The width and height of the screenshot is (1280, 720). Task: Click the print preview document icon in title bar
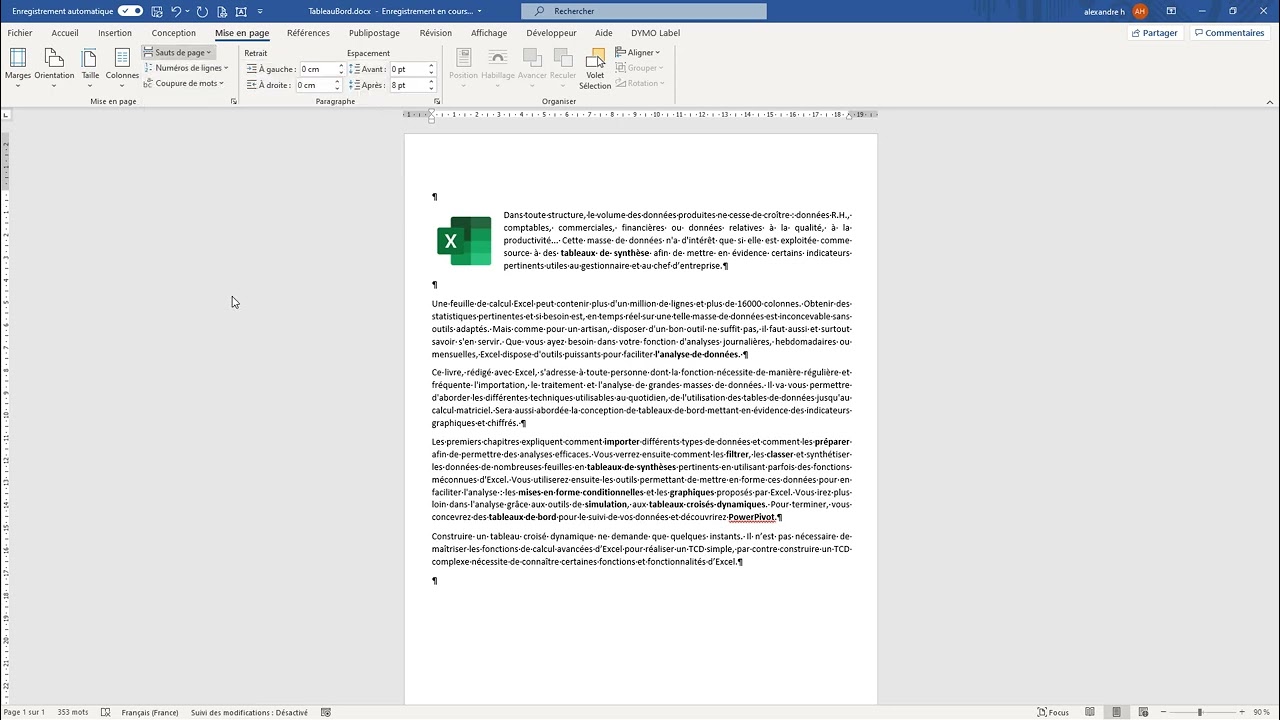tap(221, 11)
